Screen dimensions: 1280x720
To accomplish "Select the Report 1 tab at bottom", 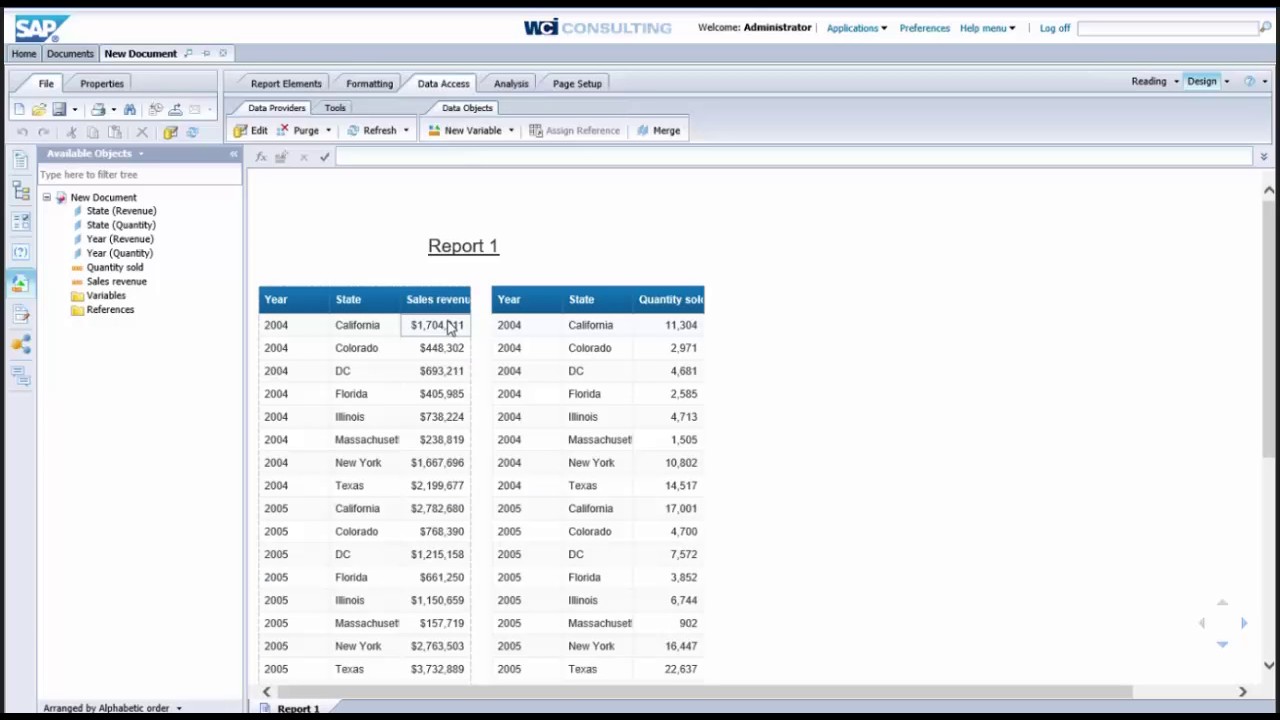I will point(298,709).
